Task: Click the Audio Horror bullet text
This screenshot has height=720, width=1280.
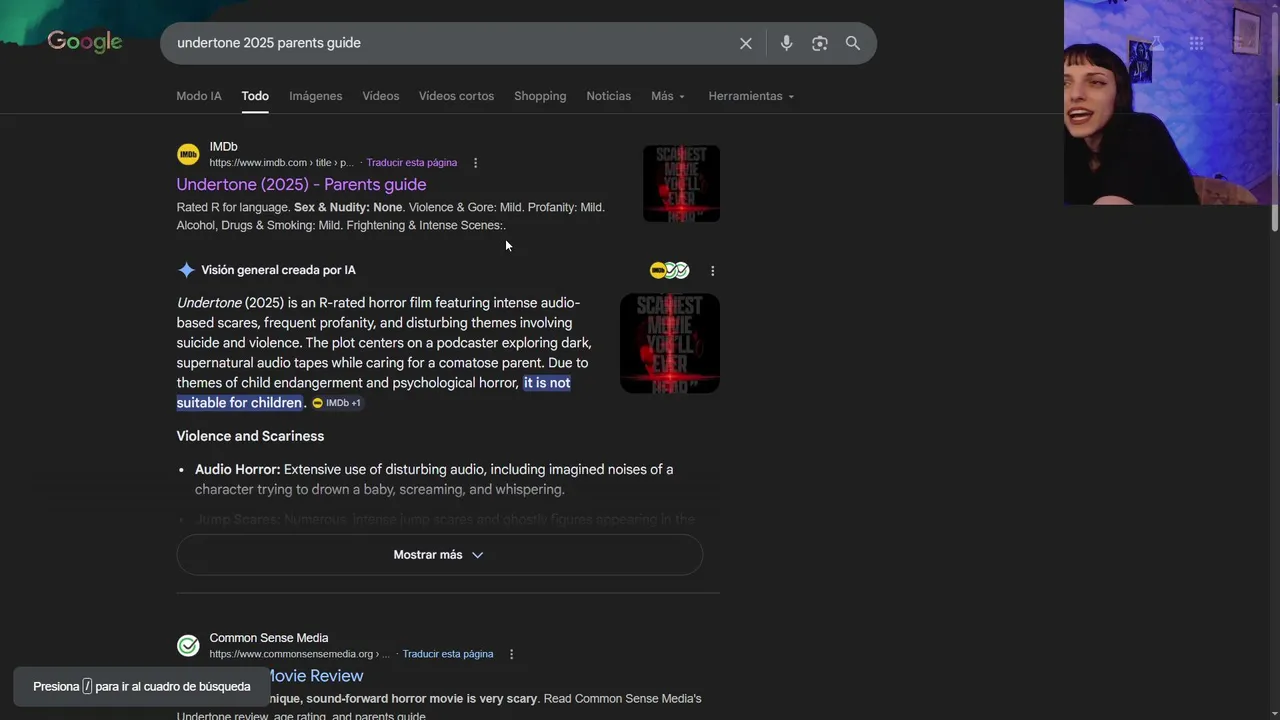Action: (x=434, y=479)
